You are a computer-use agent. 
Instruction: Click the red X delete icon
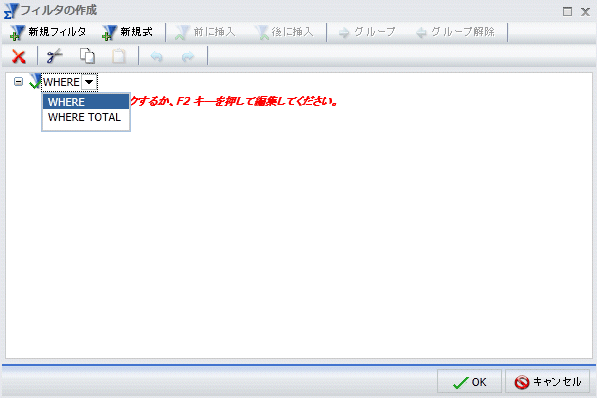tap(19, 57)
